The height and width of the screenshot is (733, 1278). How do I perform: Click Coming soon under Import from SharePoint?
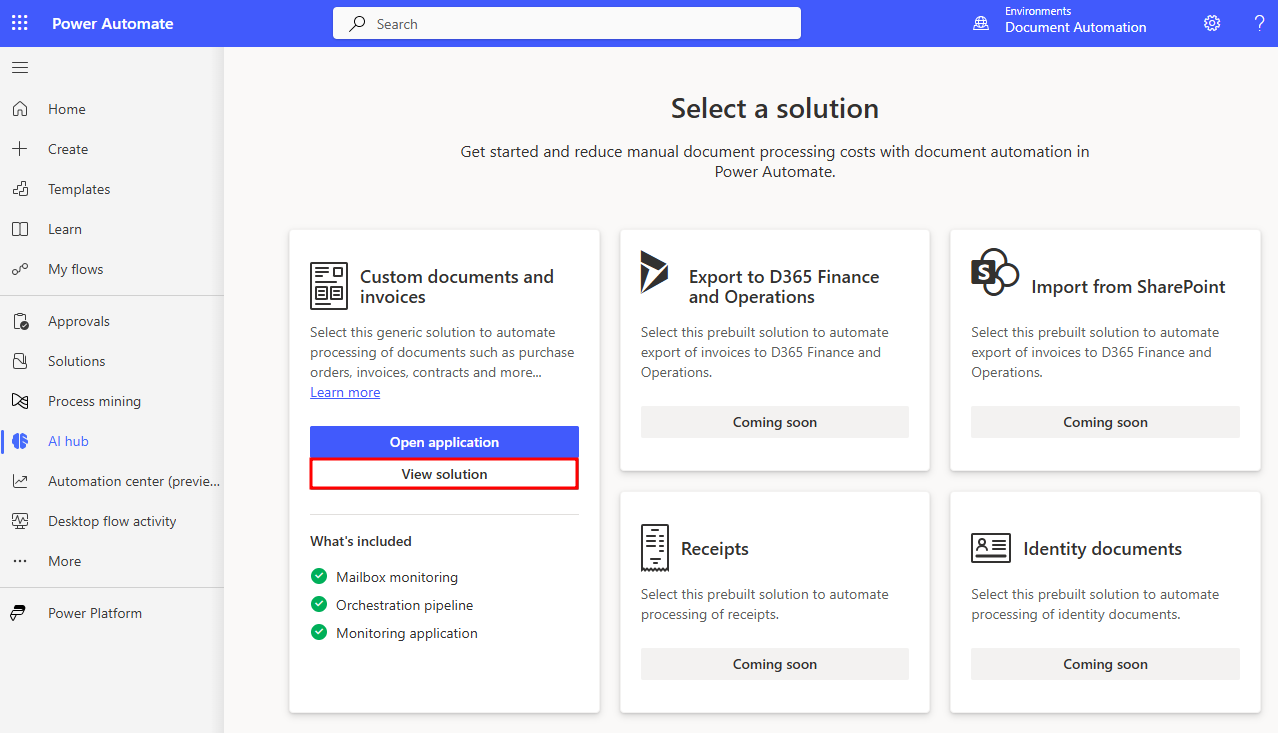point(1105,422)
